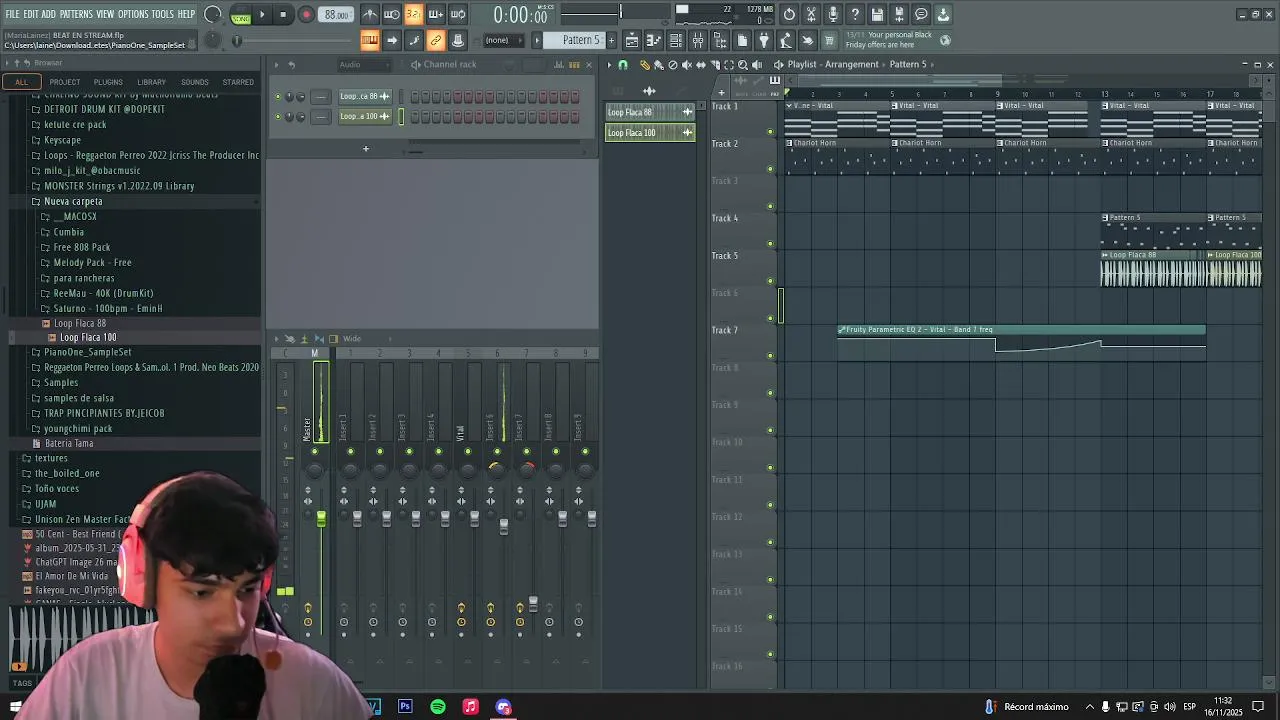The width and height of the screenshot is (1280, 720).
Task: Expand the TRAP PINCIPIANTES BY.JEICOB folder
Action: (x=104, y=413)
